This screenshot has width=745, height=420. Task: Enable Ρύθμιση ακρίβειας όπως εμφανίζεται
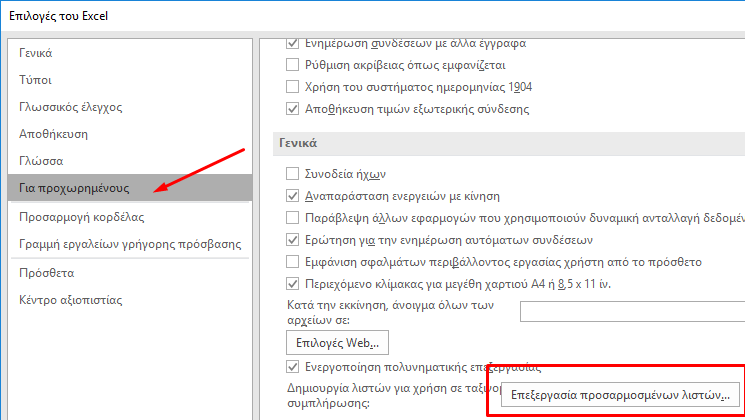(x=293, y=65)
